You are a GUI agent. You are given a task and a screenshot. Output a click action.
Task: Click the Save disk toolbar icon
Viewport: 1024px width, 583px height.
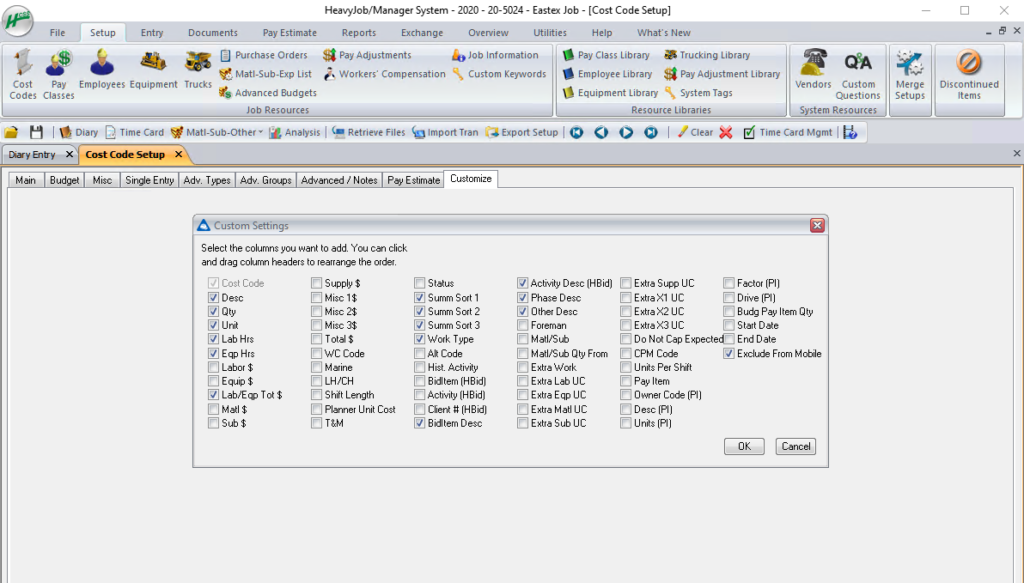[x=36, y=132]
